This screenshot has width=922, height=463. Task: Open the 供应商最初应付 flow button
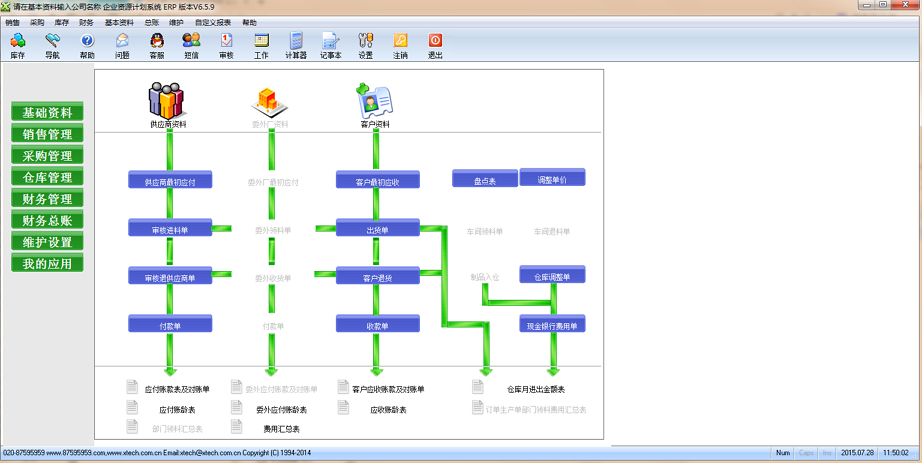coord(170,180)
